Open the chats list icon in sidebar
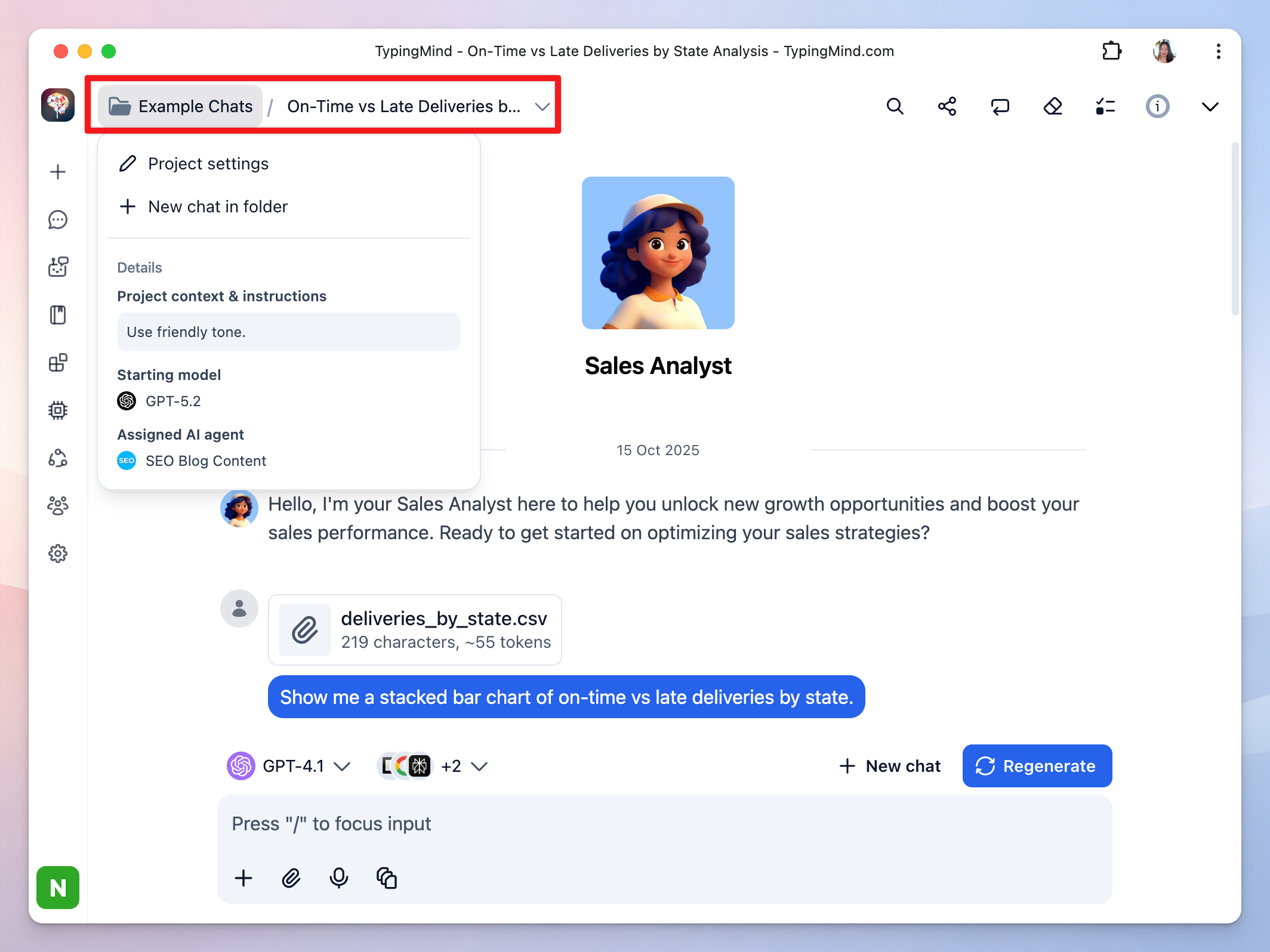Viewport: 1270px width, 952px height. coord(58,220)
